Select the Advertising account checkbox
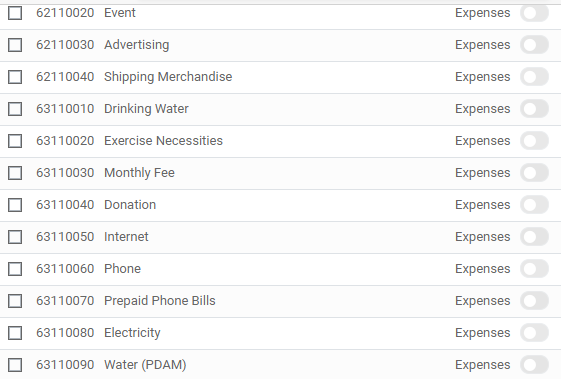Screen dimensions: 561x379 [x=15, y=45]
